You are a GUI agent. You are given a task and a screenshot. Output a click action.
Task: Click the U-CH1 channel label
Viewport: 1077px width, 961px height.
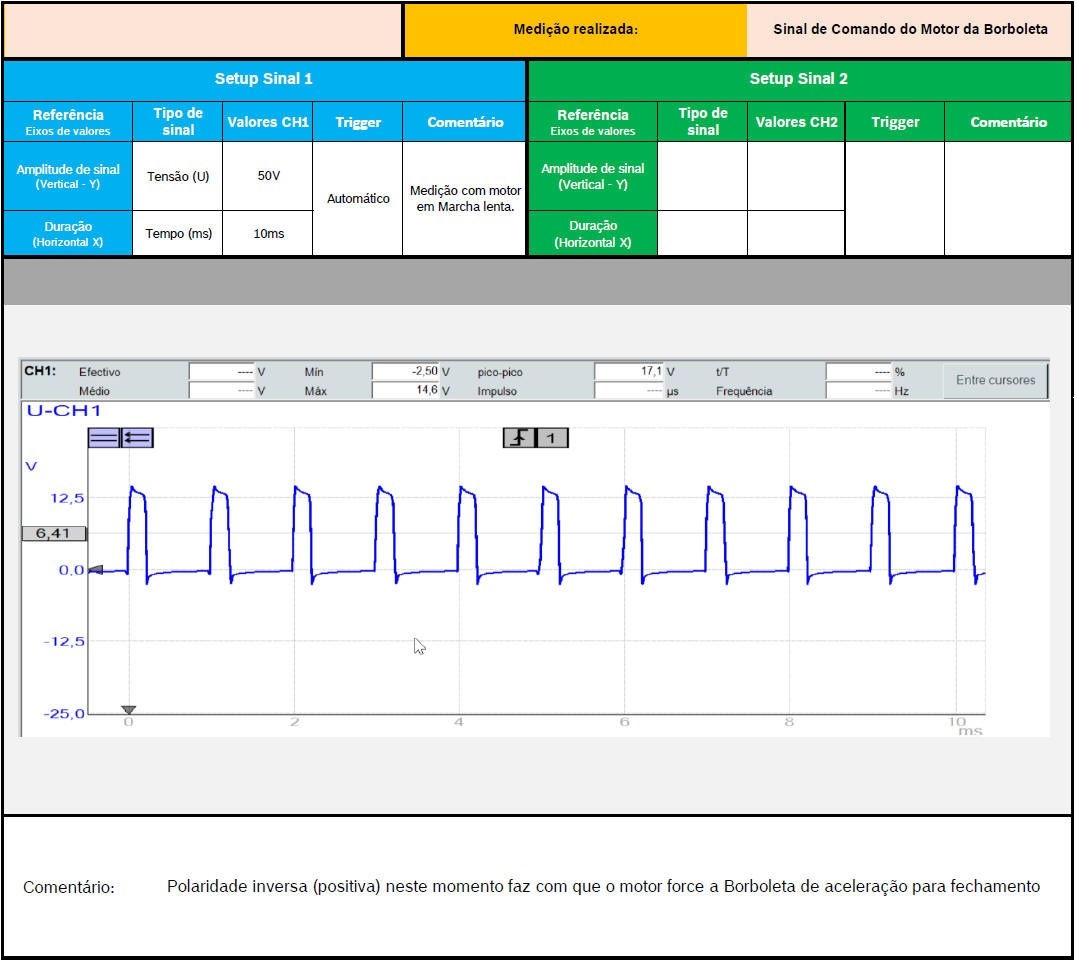coord(62,411)
